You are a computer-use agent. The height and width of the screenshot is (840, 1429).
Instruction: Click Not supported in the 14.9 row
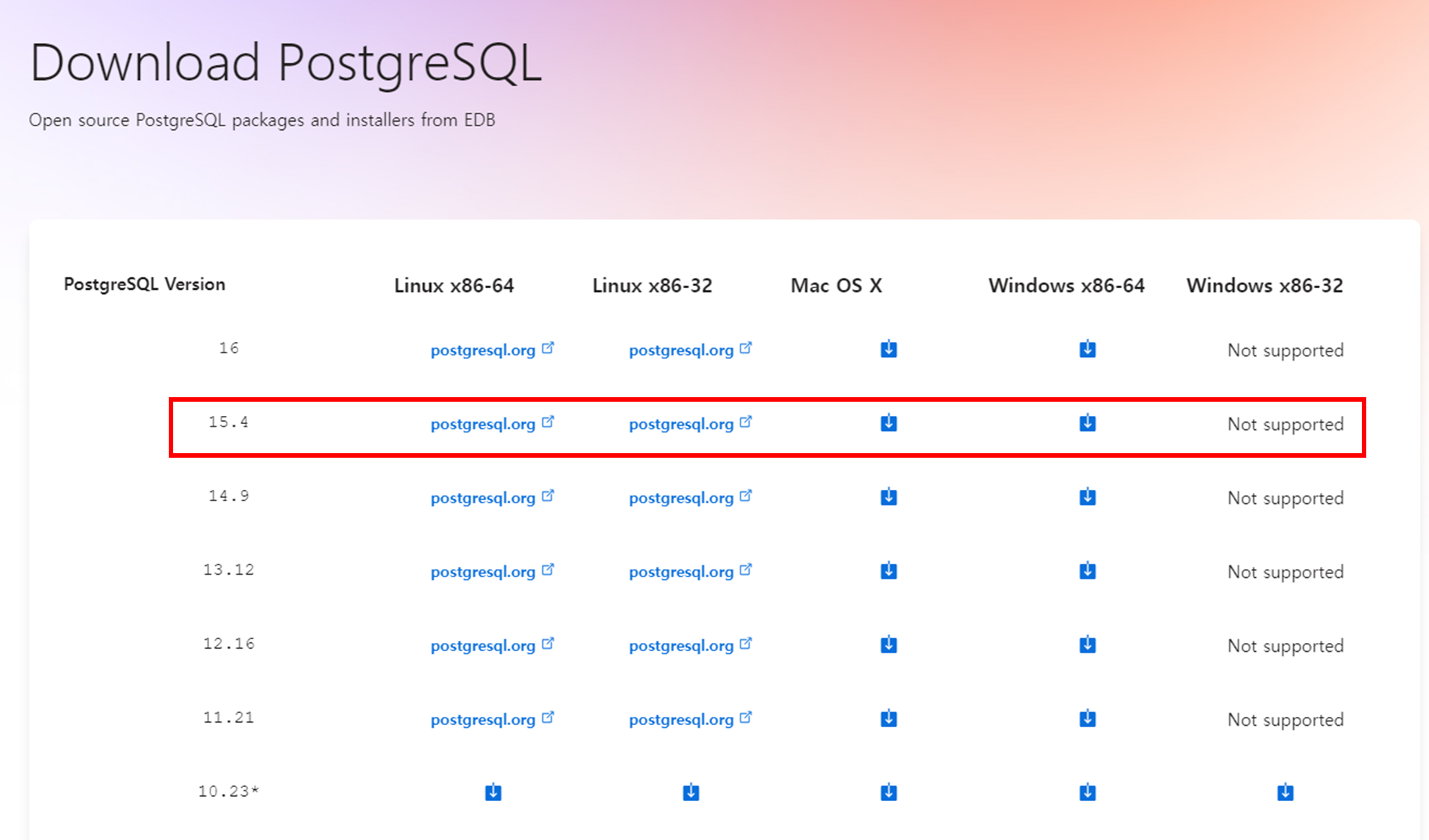pos(1285,498)
